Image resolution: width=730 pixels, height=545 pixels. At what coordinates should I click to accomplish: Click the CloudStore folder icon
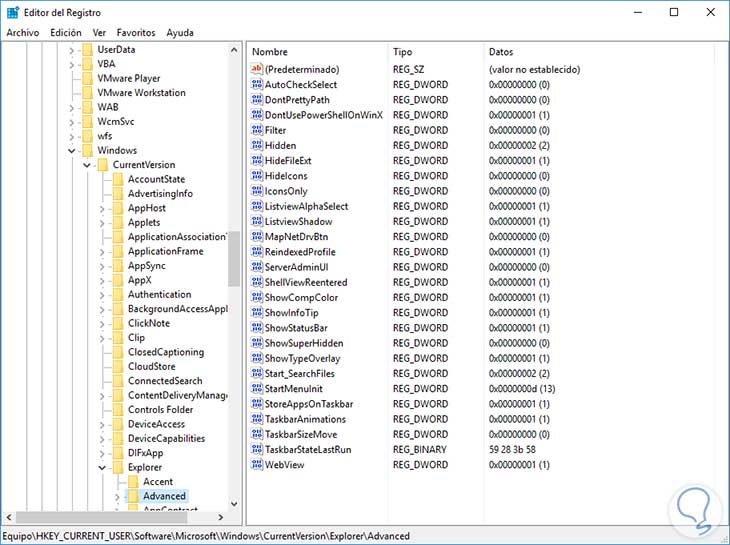click(118, 366)
